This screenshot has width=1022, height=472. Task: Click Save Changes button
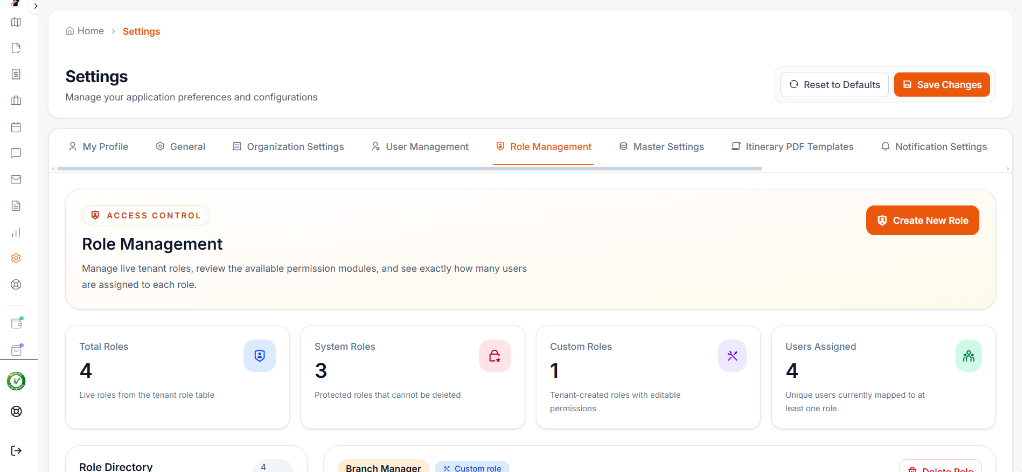[x=942, y=85]
